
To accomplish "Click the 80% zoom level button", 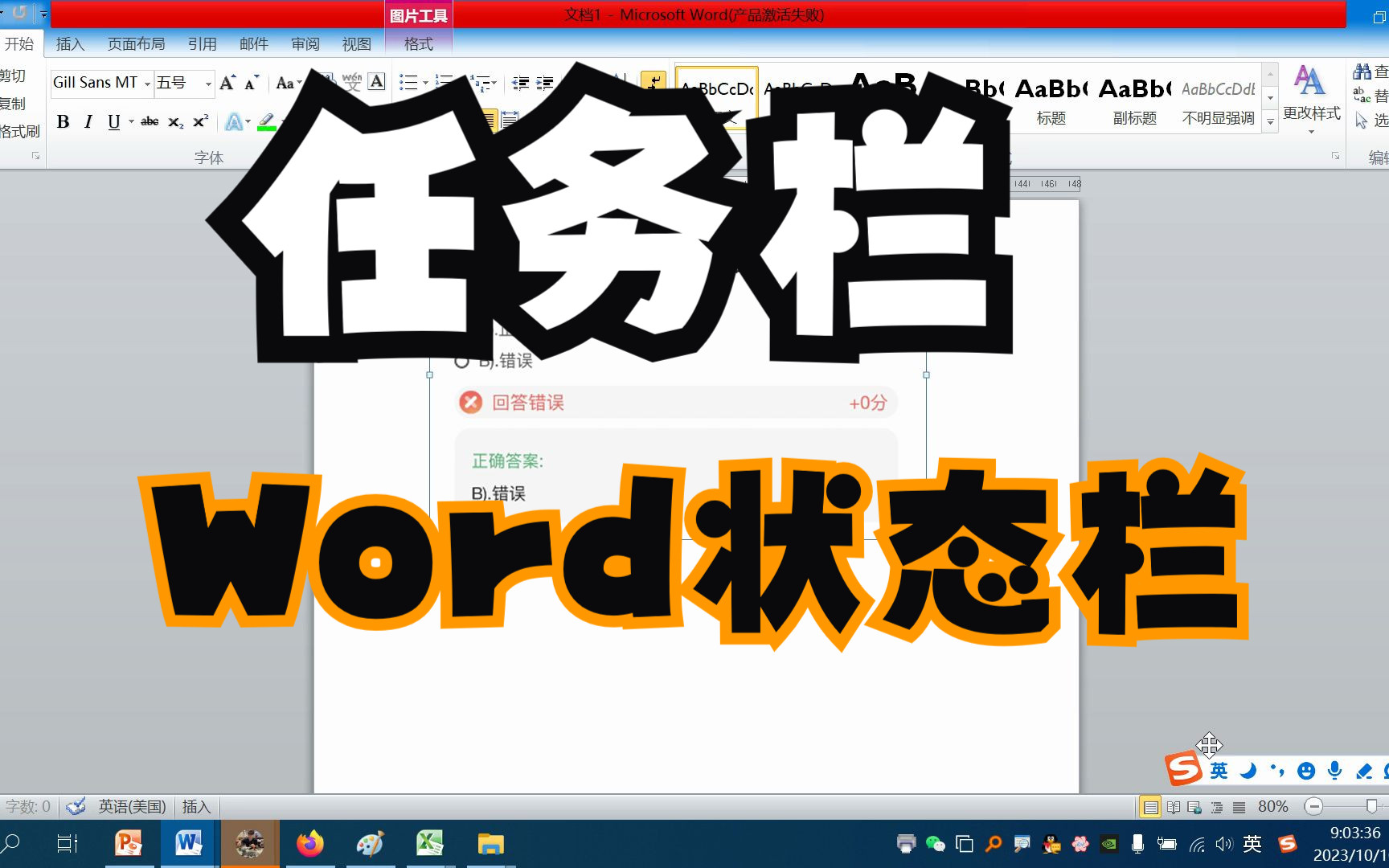I will tap(1273, 806).
